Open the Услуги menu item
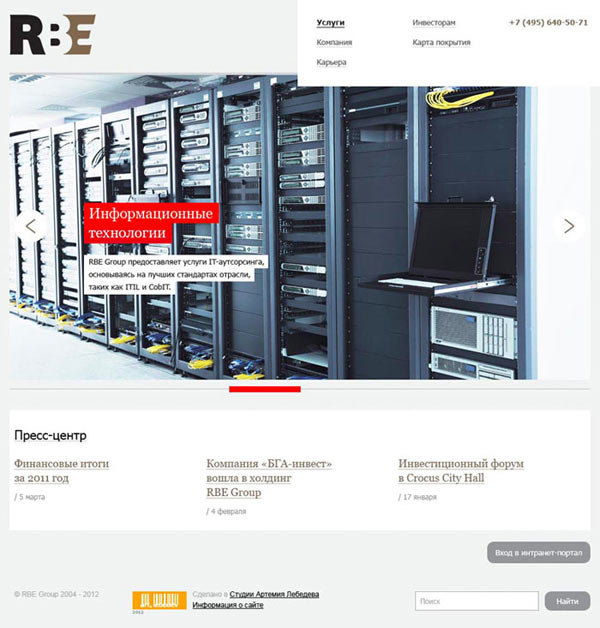This screenshot has width=600, height=628. point(330,22)
